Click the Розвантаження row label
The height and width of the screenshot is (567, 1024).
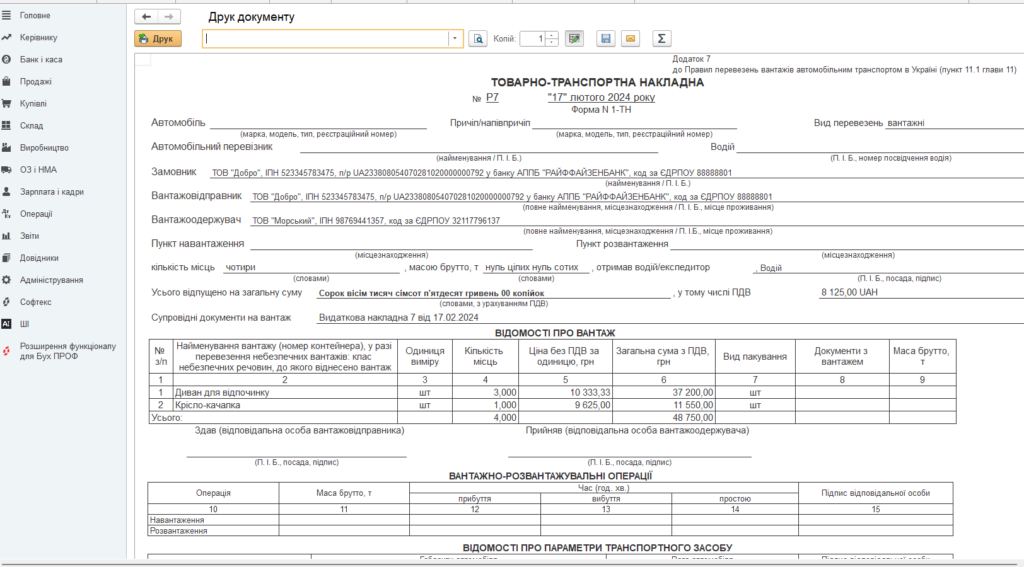click(178, 531)
